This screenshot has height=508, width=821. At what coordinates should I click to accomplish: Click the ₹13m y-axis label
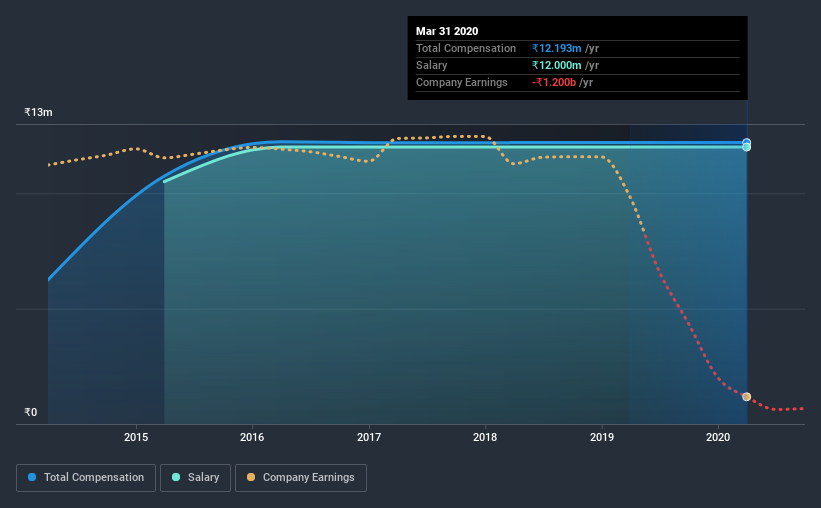[x=38, y=113]
